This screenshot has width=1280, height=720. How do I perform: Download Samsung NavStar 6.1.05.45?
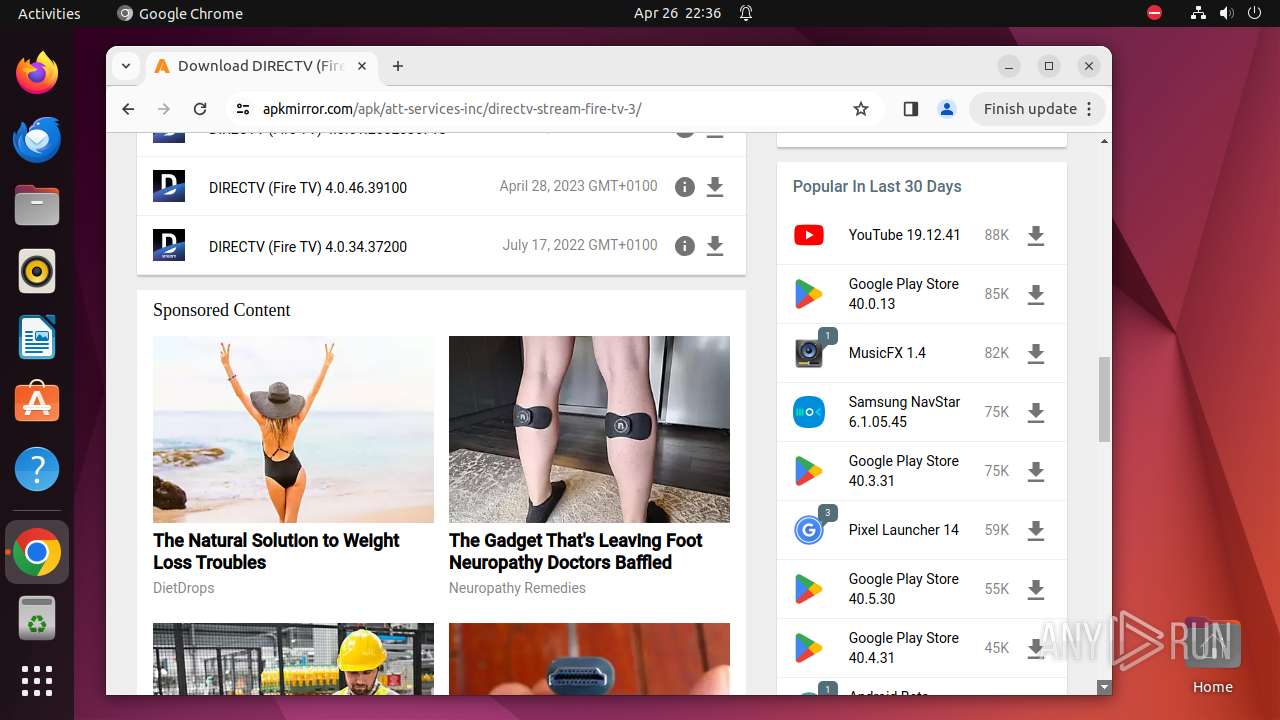(1036, 413)
